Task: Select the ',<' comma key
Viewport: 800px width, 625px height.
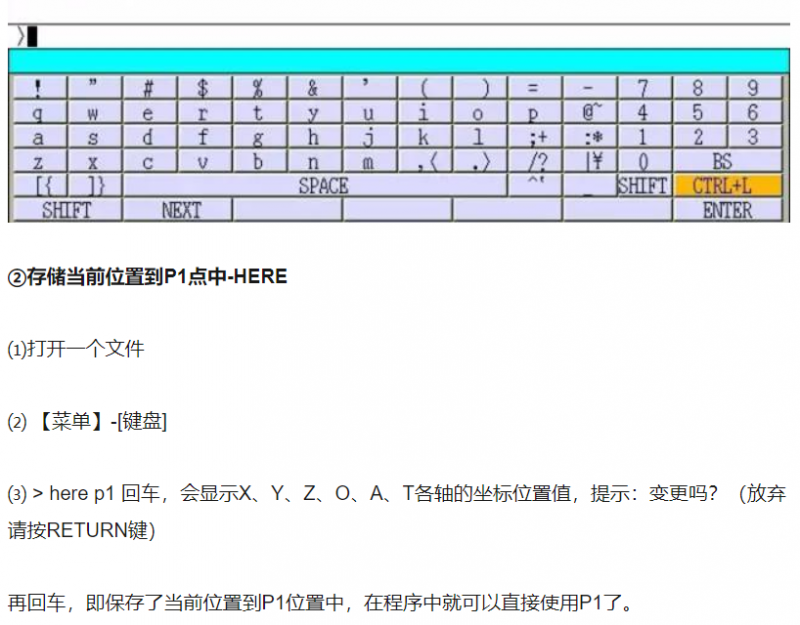Action: 425,161
